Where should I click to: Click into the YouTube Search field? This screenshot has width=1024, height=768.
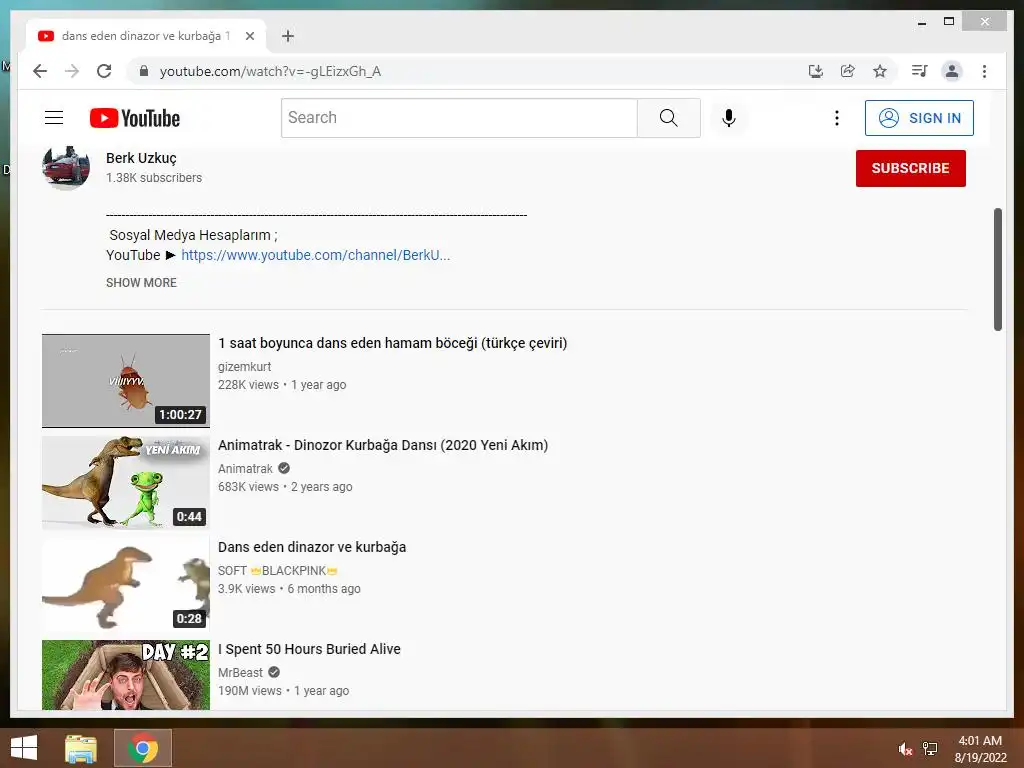click(459, 118)
